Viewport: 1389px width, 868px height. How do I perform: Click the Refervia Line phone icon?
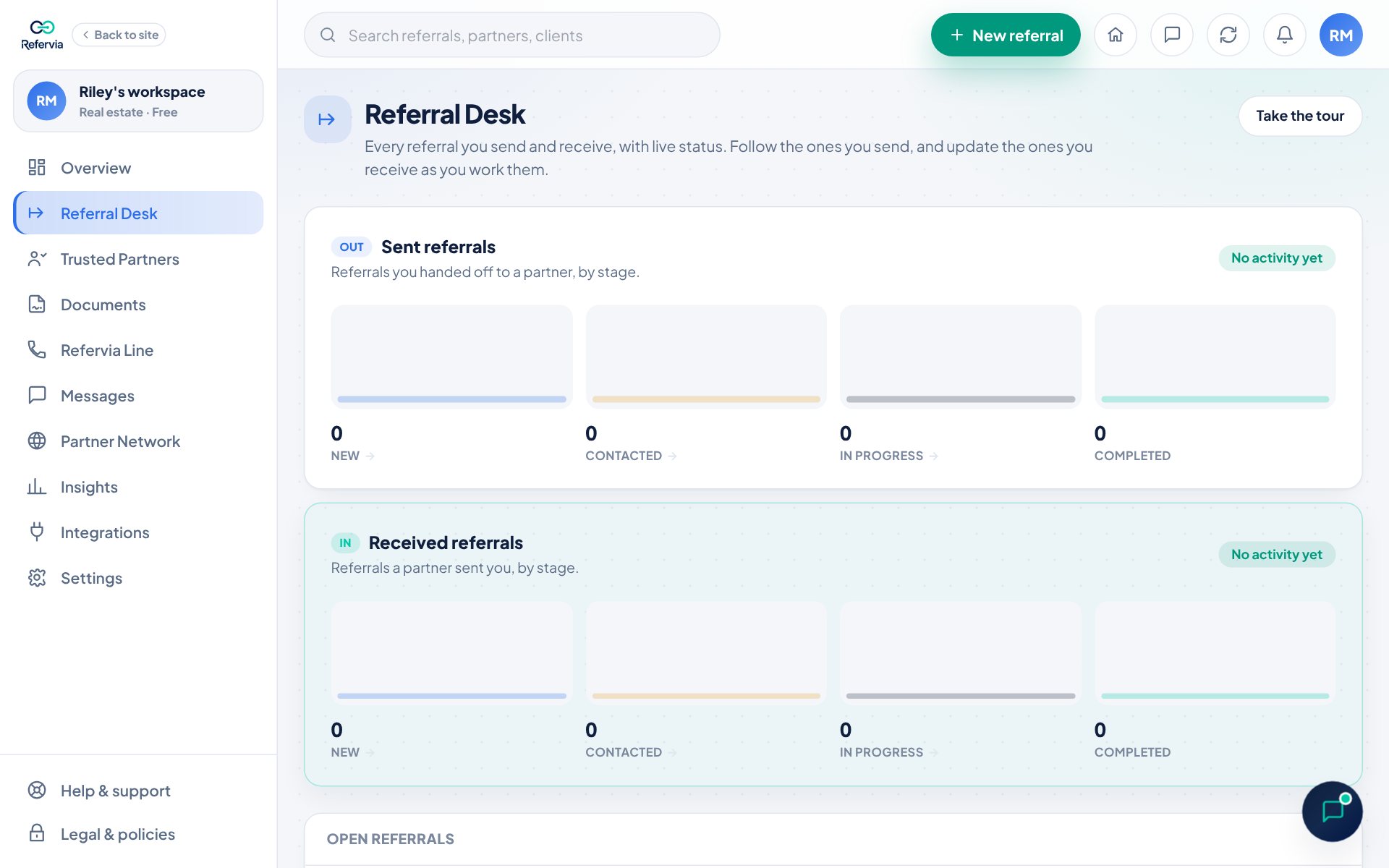tap(37, 350)
